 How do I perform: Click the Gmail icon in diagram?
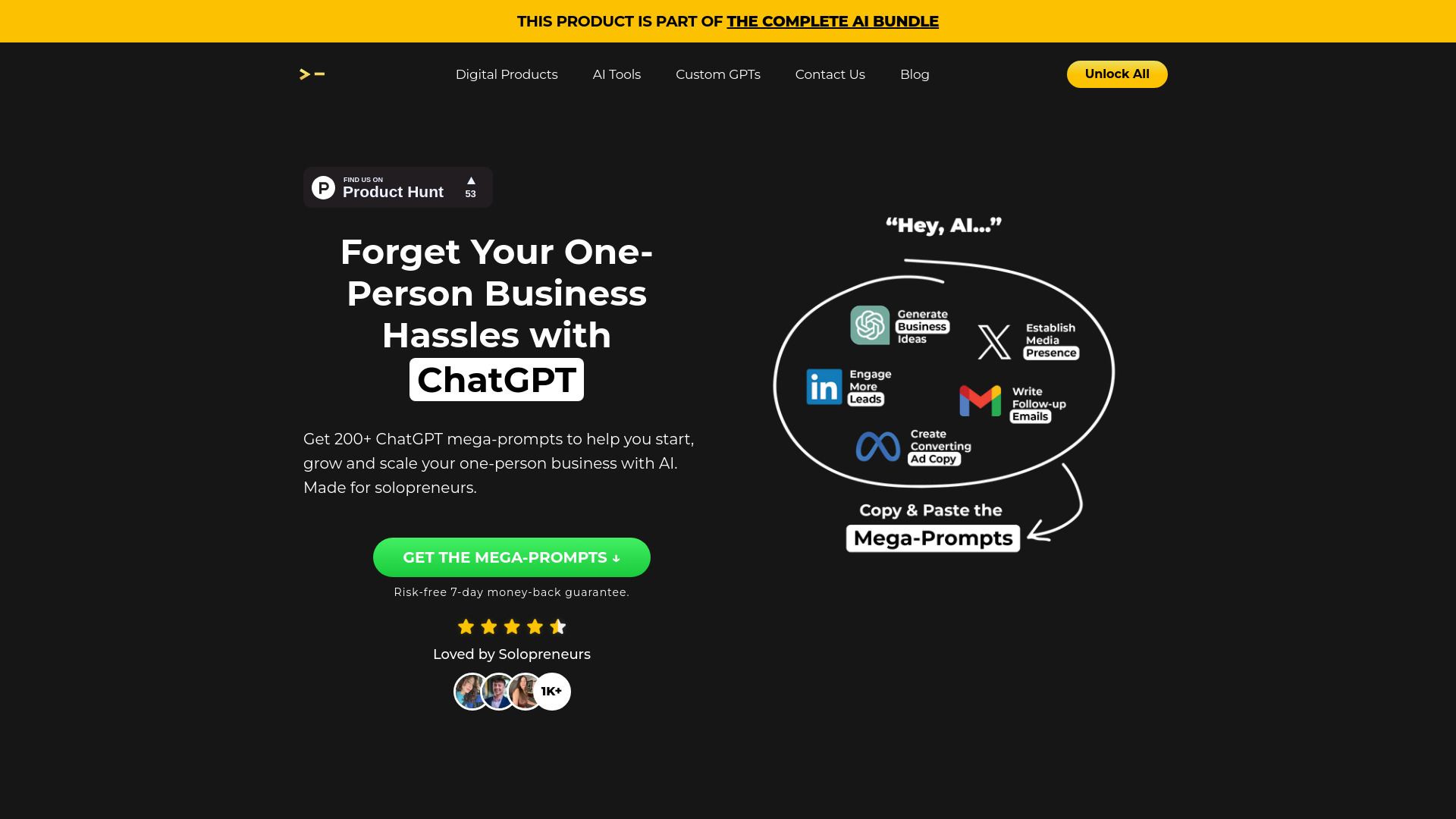click(x=980, y=401)
